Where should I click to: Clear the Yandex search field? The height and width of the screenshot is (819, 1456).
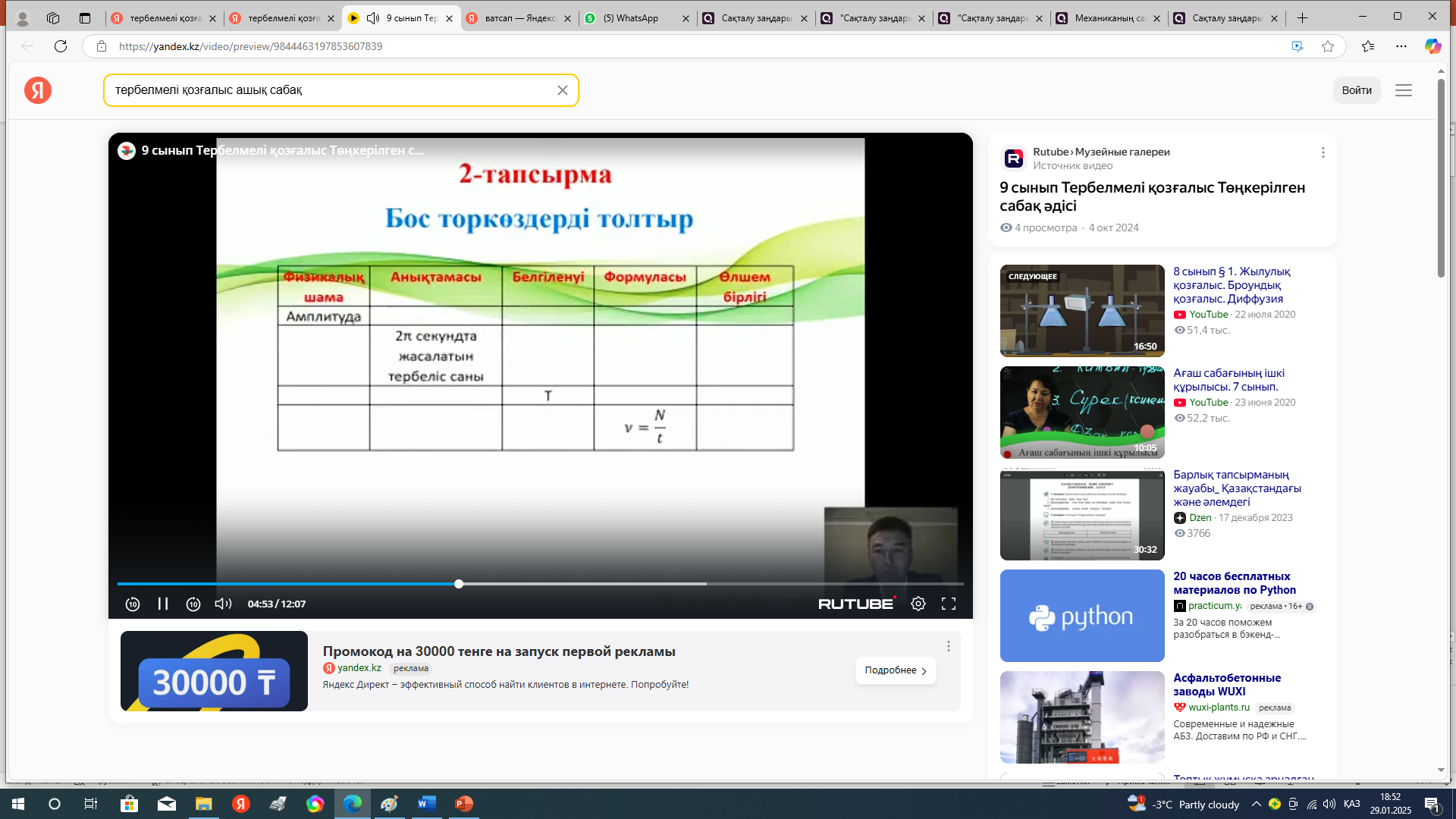[562, 90]
